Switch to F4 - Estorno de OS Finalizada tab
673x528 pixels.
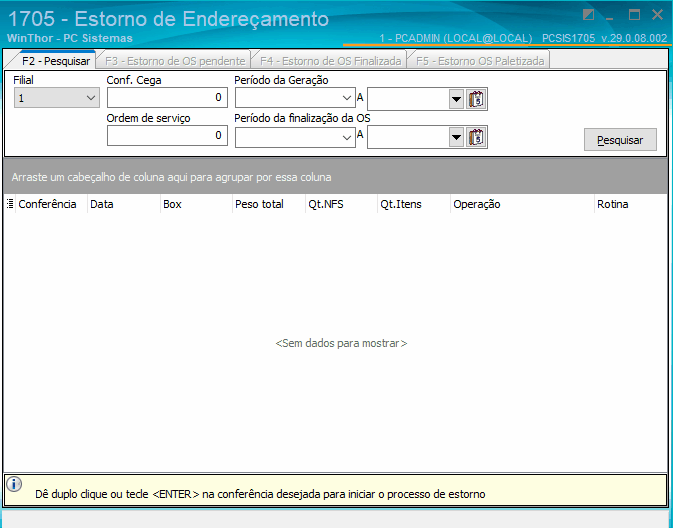click(x=330, y=61)
